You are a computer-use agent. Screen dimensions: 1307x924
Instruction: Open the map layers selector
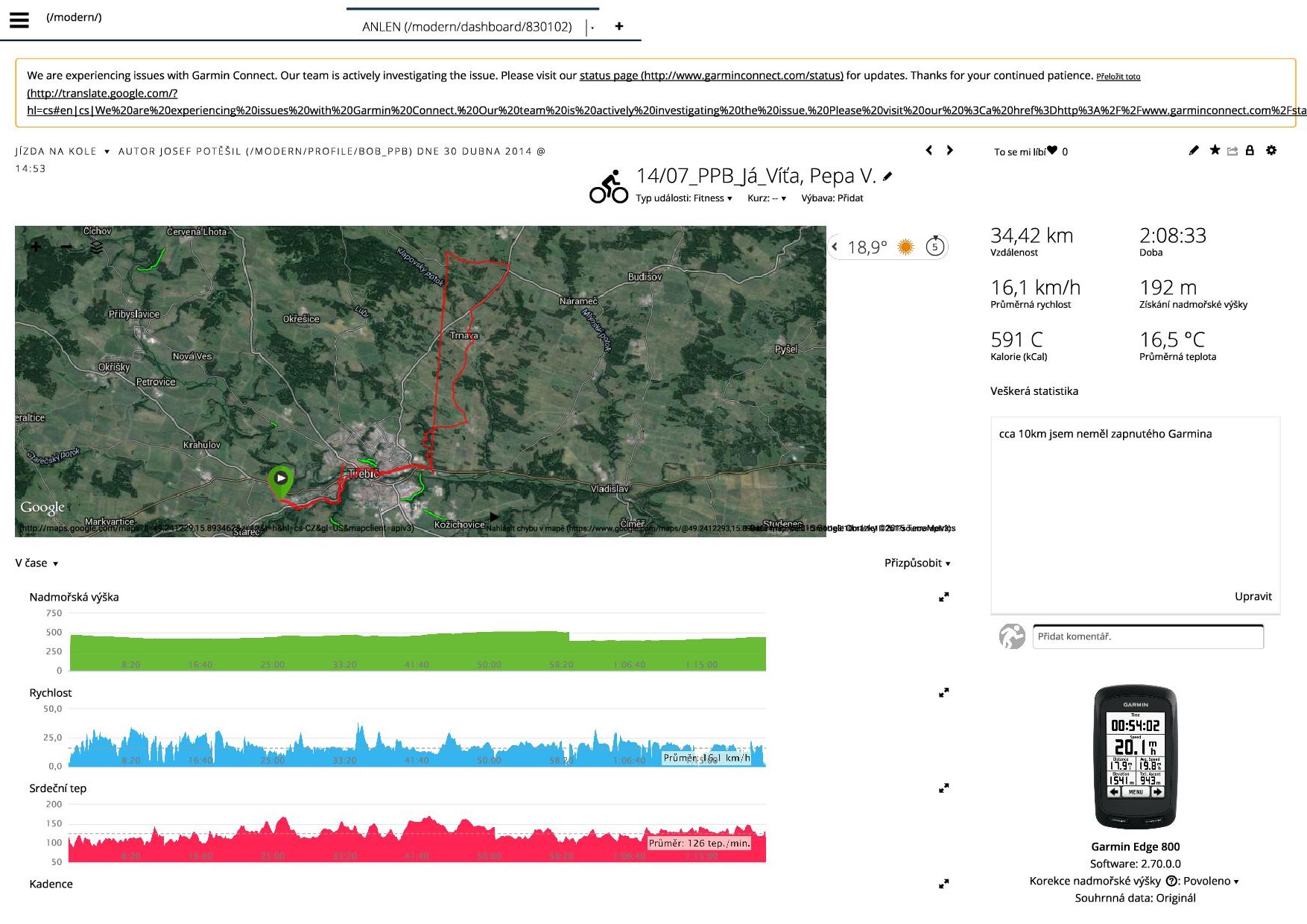pos(96,247)
